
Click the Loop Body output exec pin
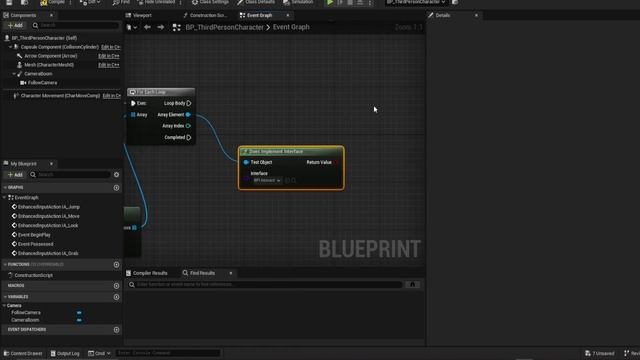point(189,103)
